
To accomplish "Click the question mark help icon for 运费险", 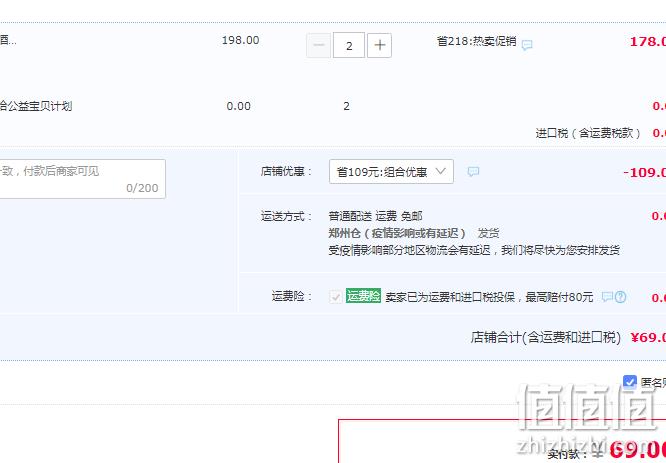I will pos(620,297).
